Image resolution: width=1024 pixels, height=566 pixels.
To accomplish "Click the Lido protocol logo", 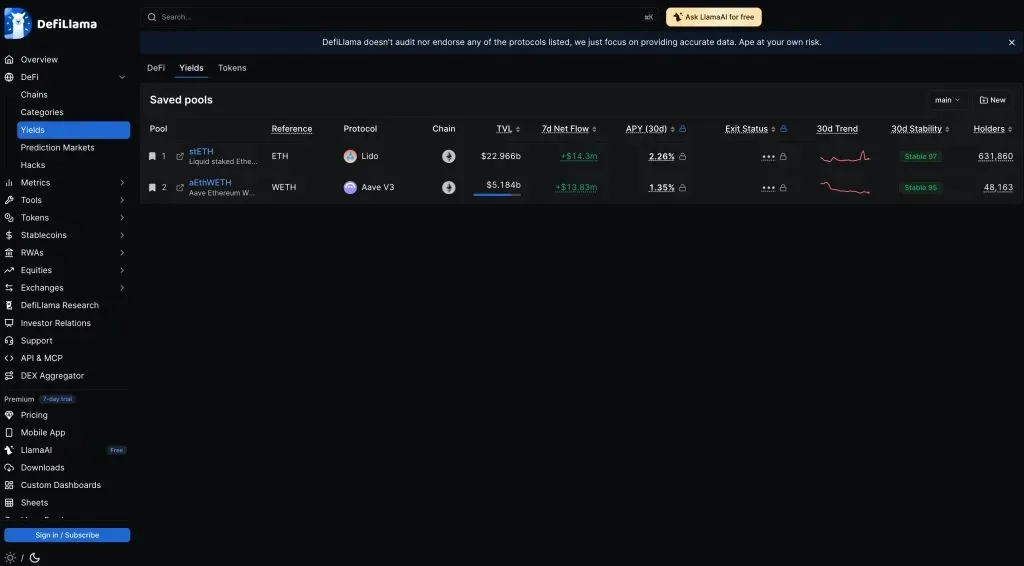I will click(351, 157).
